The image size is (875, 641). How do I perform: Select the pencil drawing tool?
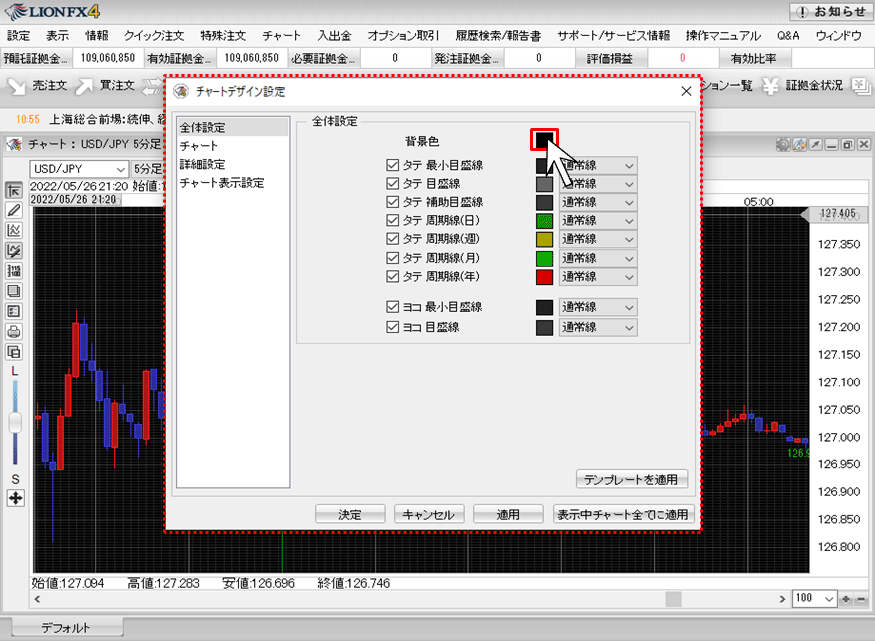coord(14,210)
